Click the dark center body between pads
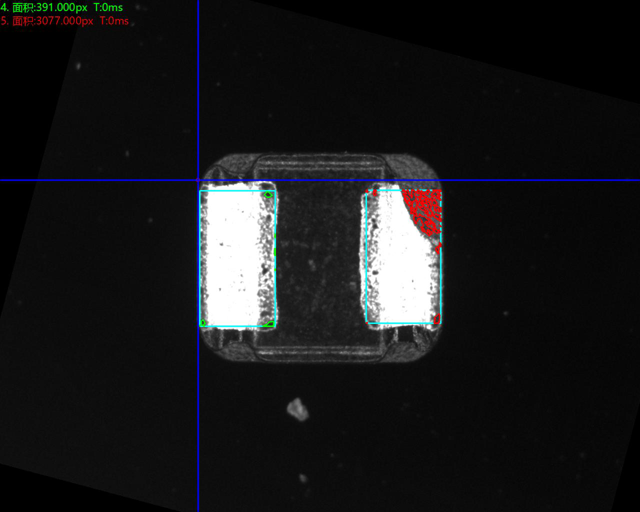The height and width of the screenshot is (512, 640). coord(320,258)
